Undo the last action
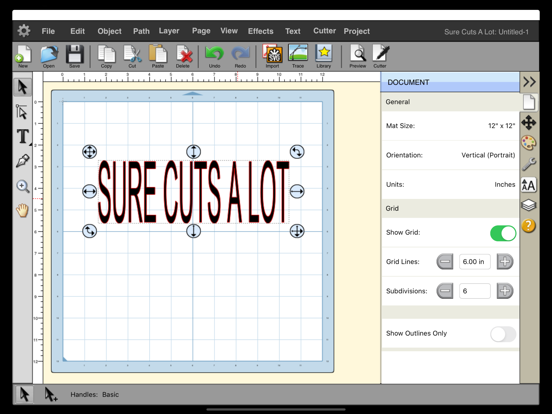Screen dimensions: 552x414 tap(214, 56)
